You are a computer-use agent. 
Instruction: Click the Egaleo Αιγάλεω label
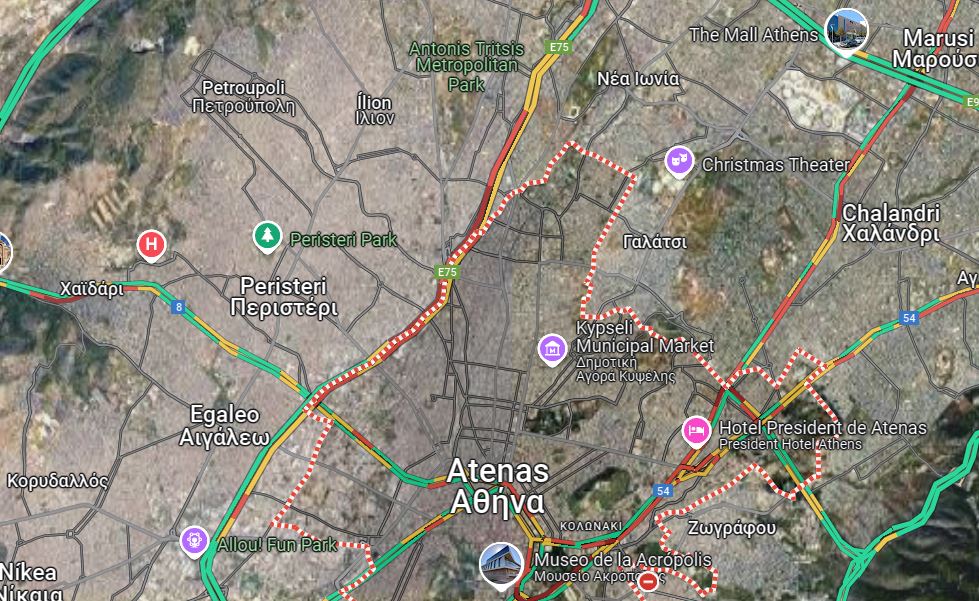point(225,425)
